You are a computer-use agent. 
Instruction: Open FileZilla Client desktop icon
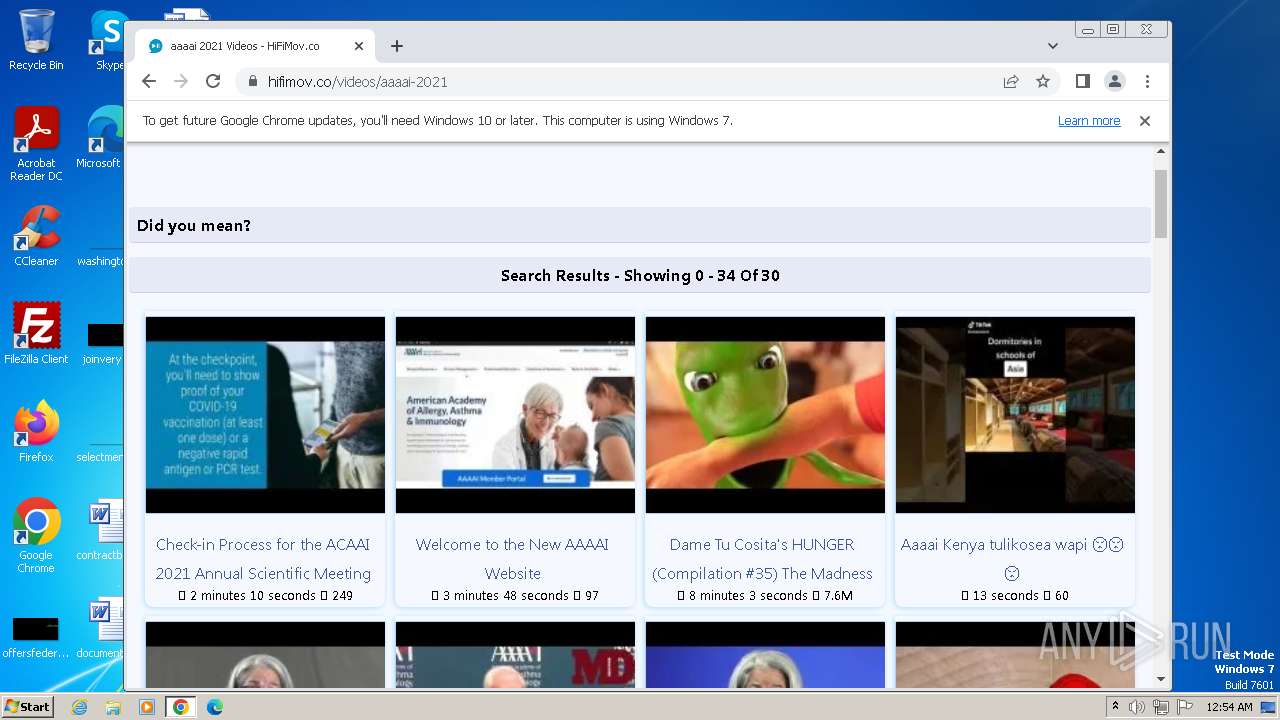[x=36, y=333]
